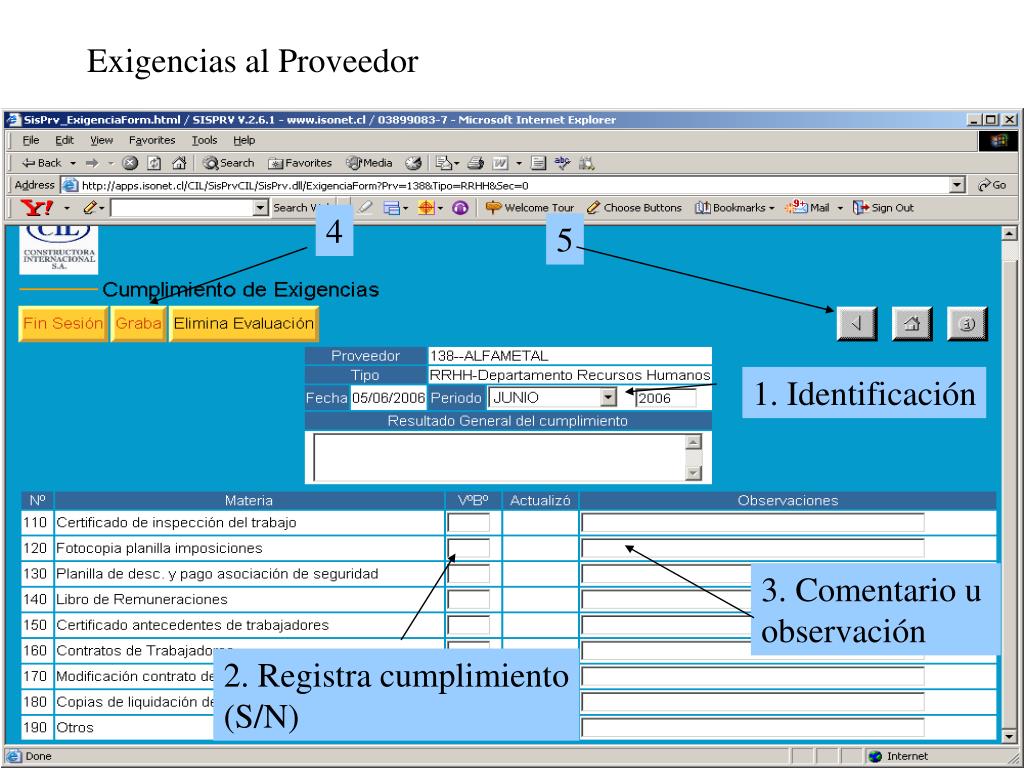The height and width of the screenshot is (768, 1024).
Task: Click Observaciones field for row 170
Action: (x=753, y=676)
